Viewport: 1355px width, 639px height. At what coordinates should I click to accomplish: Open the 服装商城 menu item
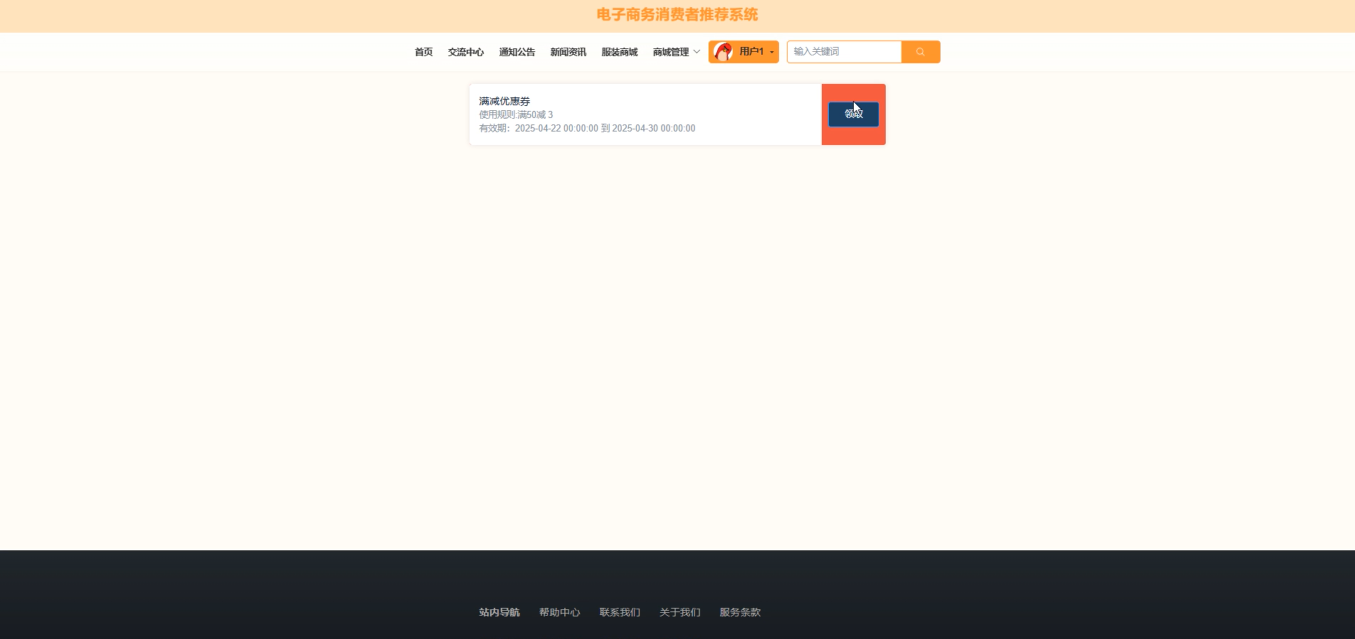[x=619, y=52]
